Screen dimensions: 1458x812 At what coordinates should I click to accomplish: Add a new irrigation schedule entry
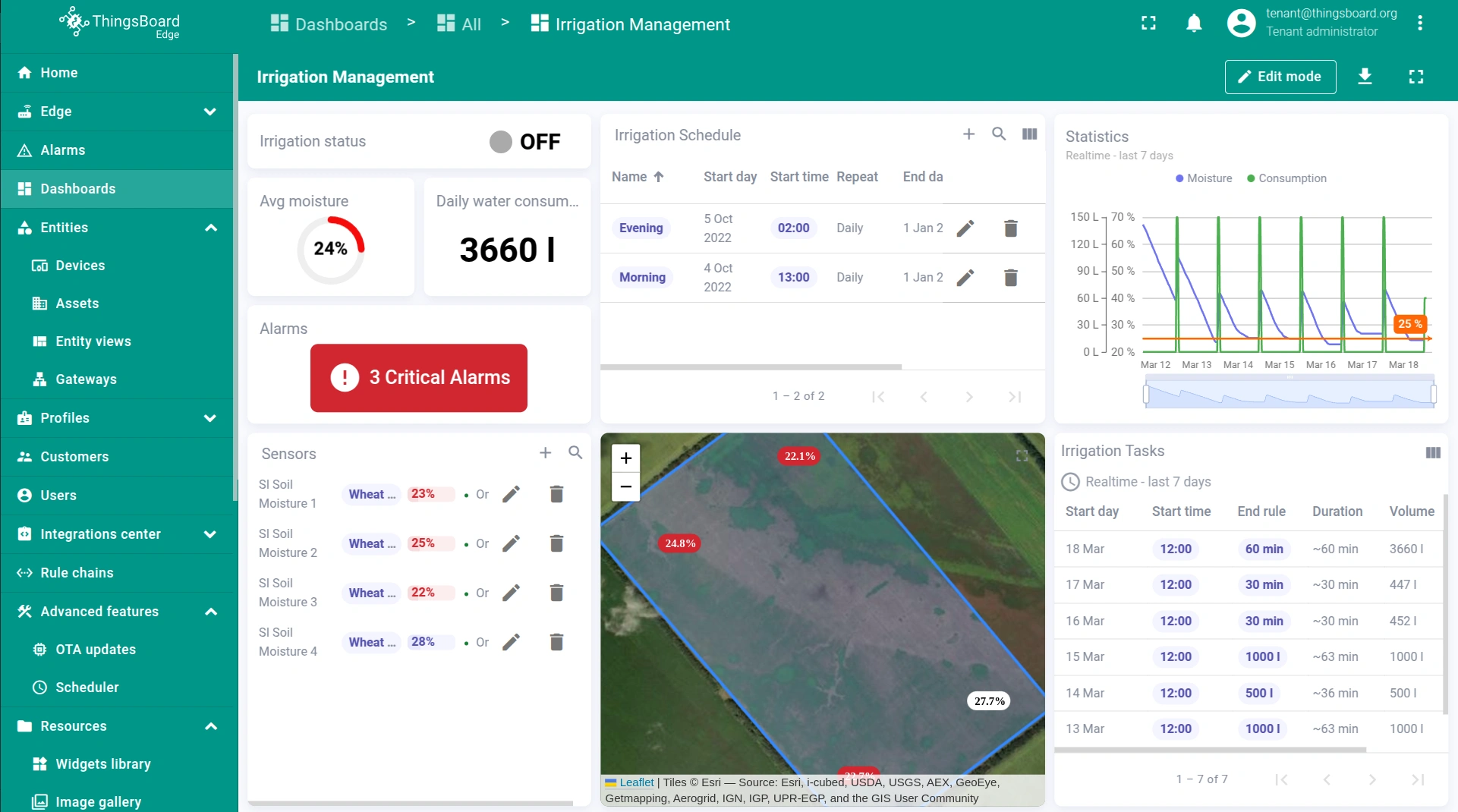click(968, 134)
